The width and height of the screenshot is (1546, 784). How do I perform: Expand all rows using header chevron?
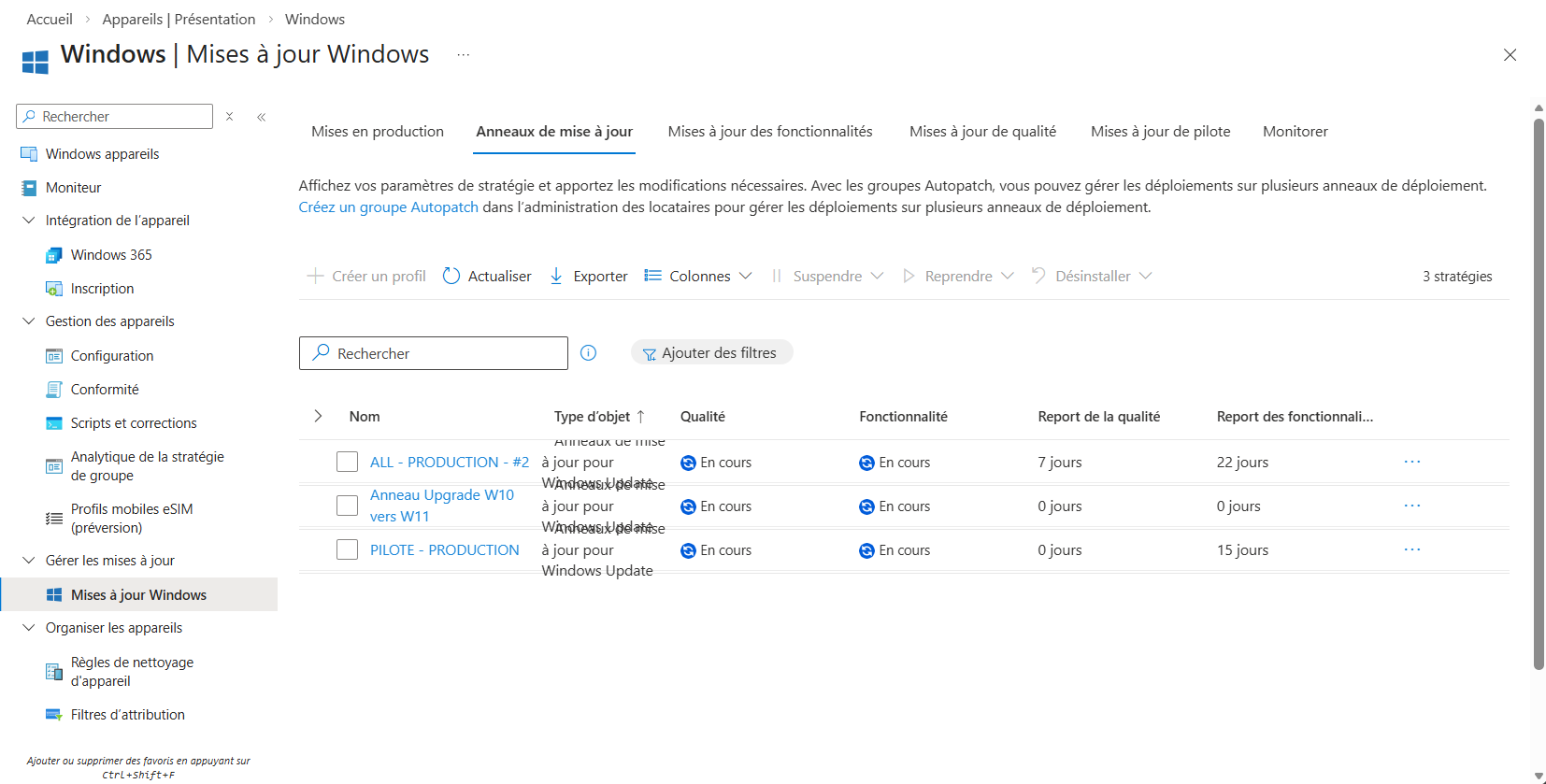click(x=318, y=416)
